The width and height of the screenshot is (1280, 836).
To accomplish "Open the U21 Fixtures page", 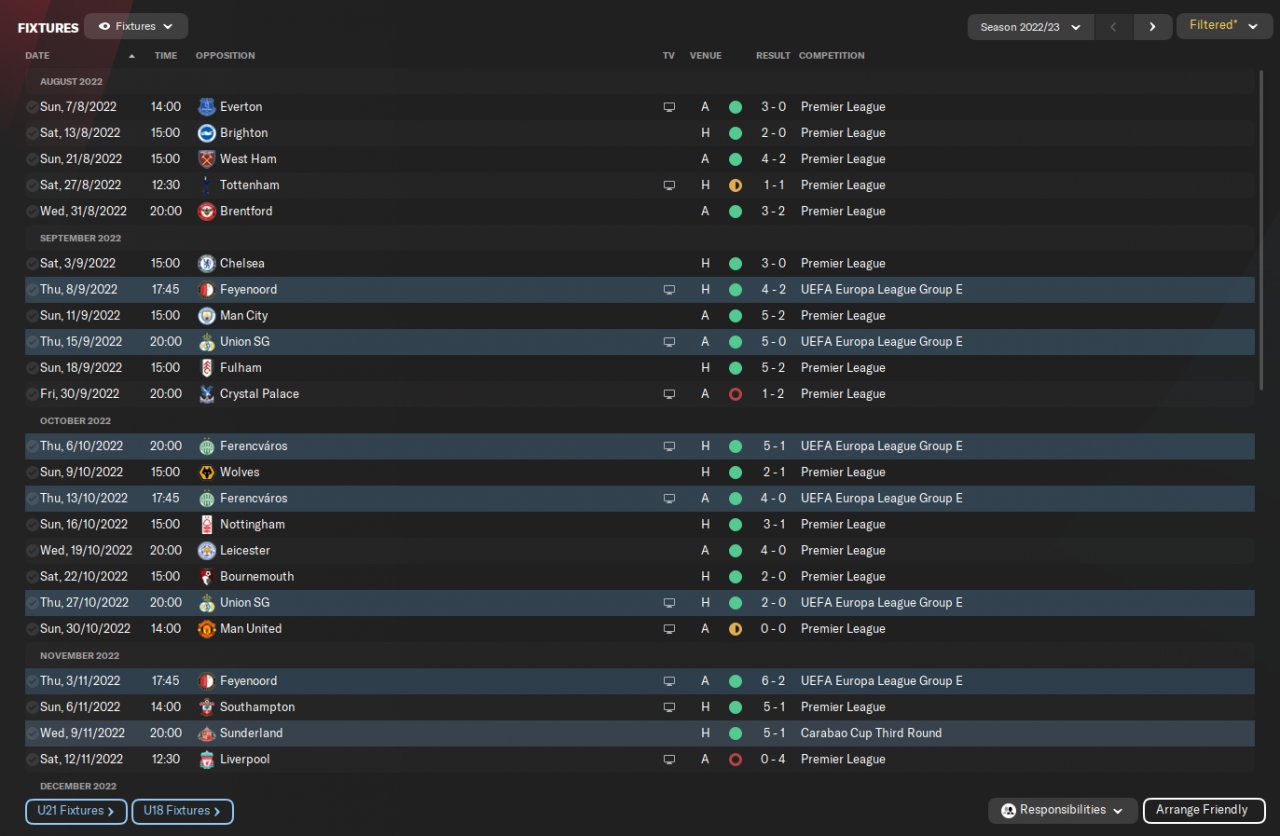I will click(76, 811).
